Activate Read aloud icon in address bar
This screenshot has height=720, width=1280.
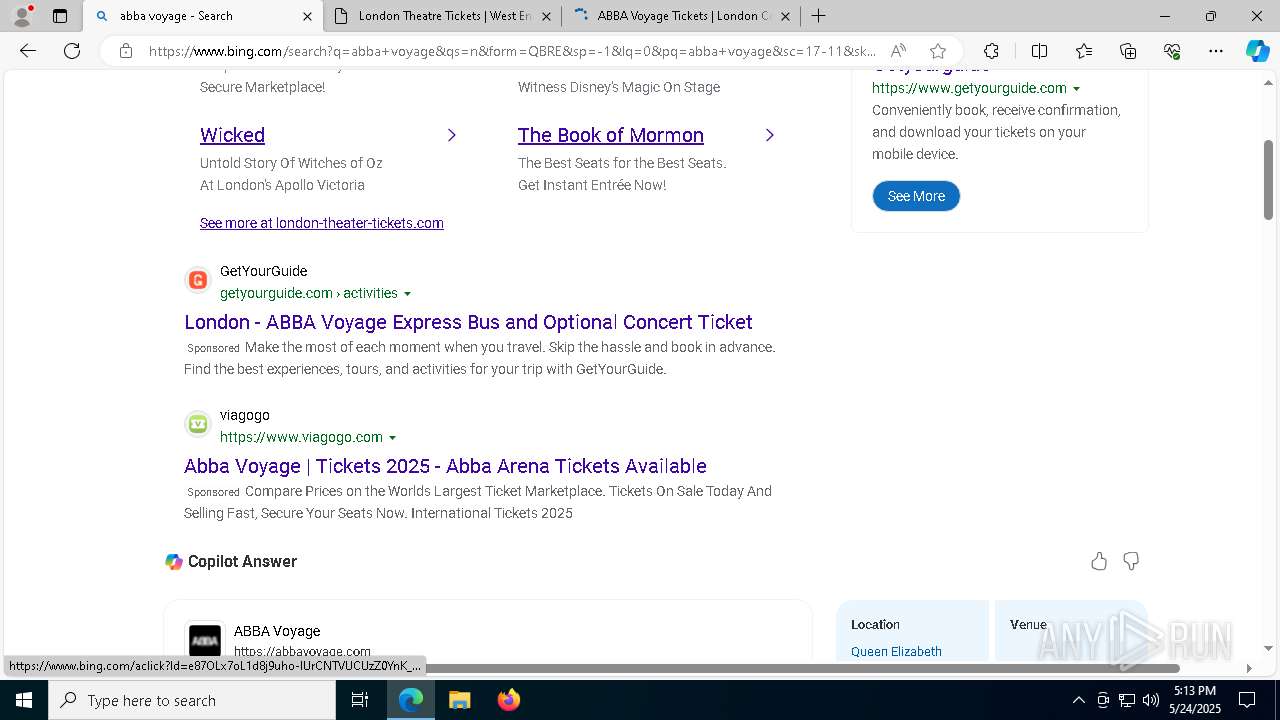pyautogui.click(x=899, y=51)
